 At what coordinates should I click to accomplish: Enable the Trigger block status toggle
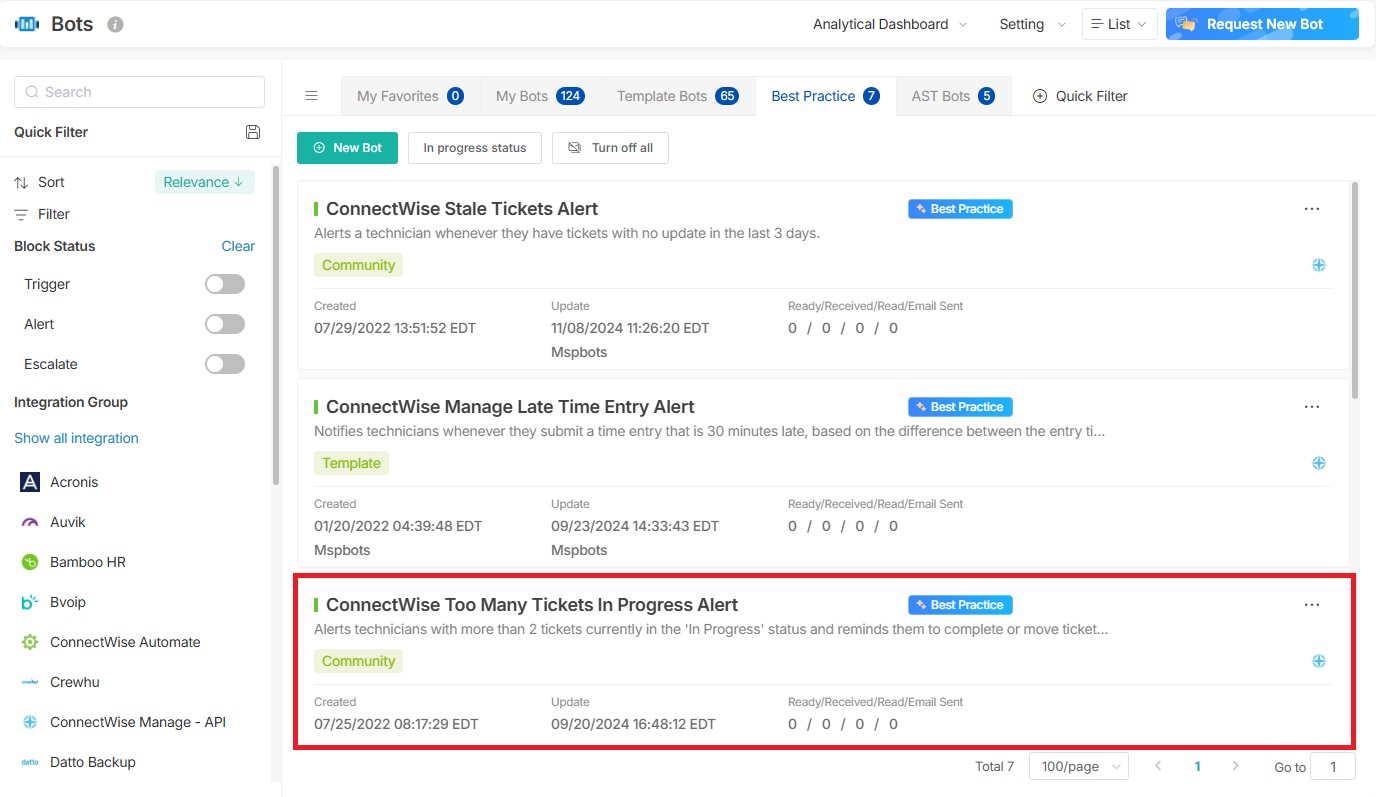pyautogui.click(x=224, y=284)
